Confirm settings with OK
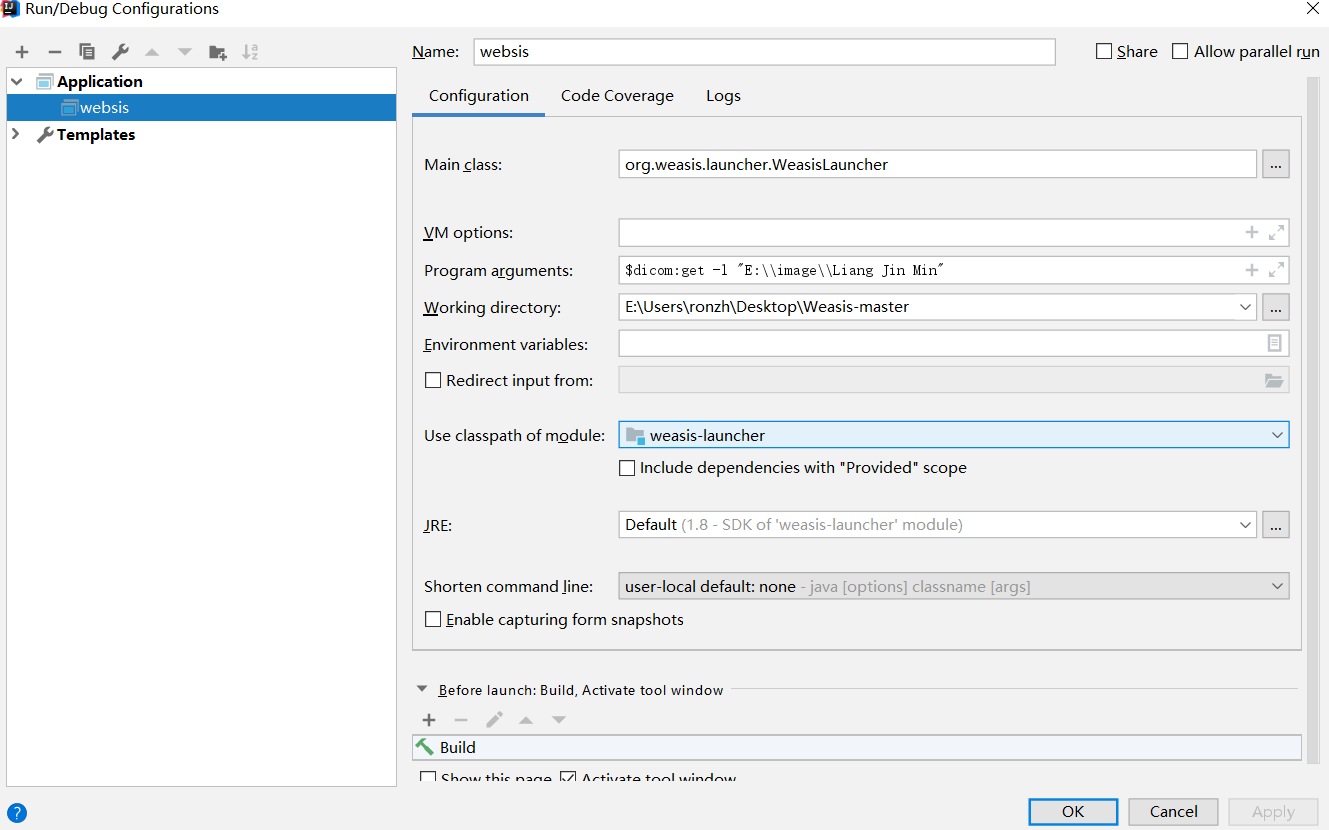This screenshot has height=830, width=1329. 1073,811
